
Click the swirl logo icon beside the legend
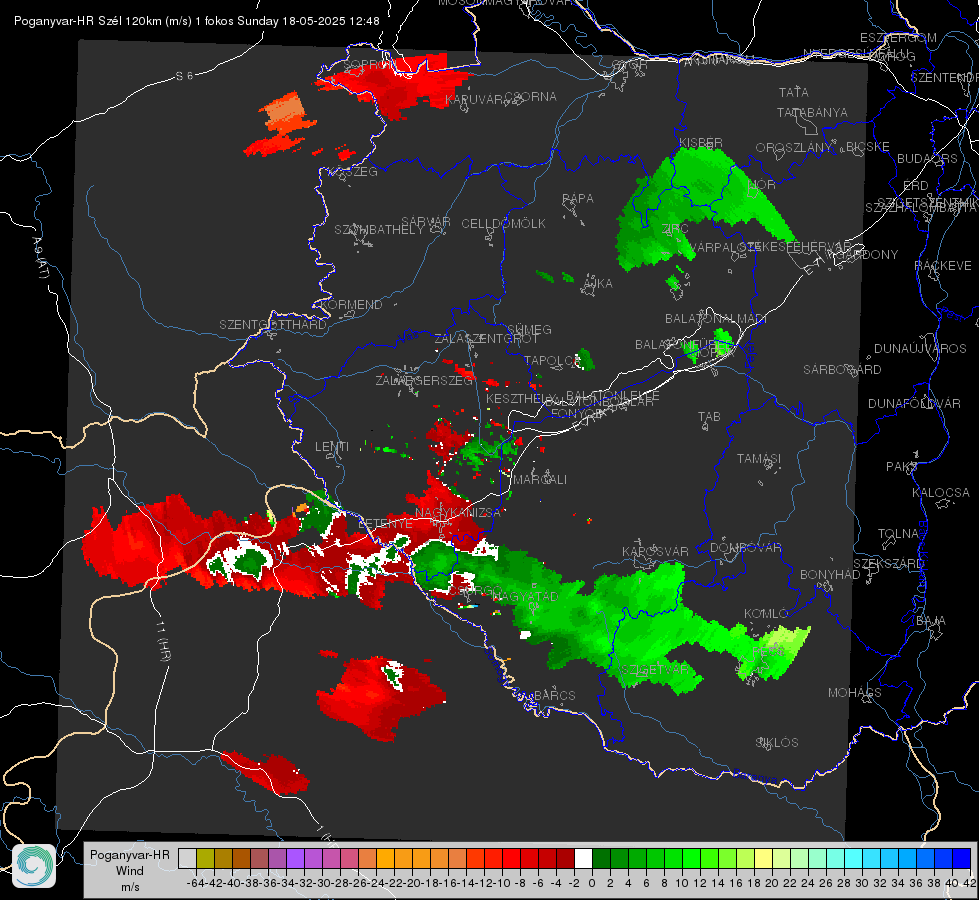tap(34, 866)
